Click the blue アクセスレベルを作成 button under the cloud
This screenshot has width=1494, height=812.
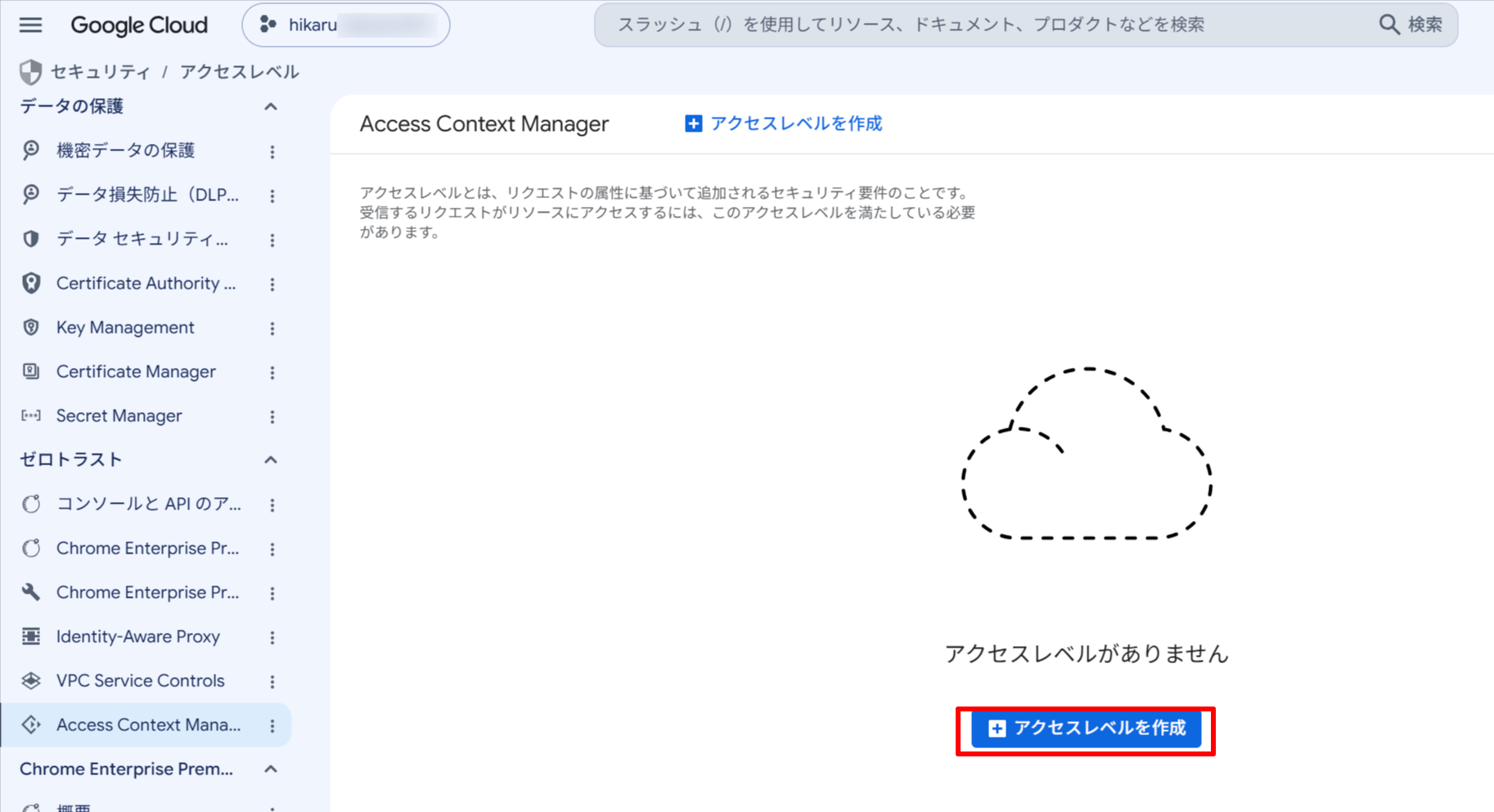pos(1086,729)
